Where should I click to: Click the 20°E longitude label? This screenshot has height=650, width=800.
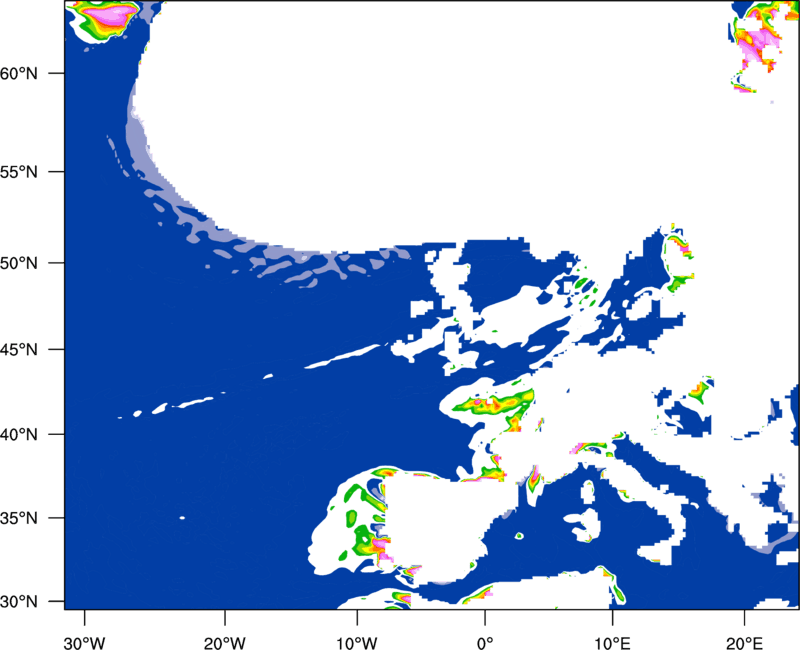click(x=744, y=643)
